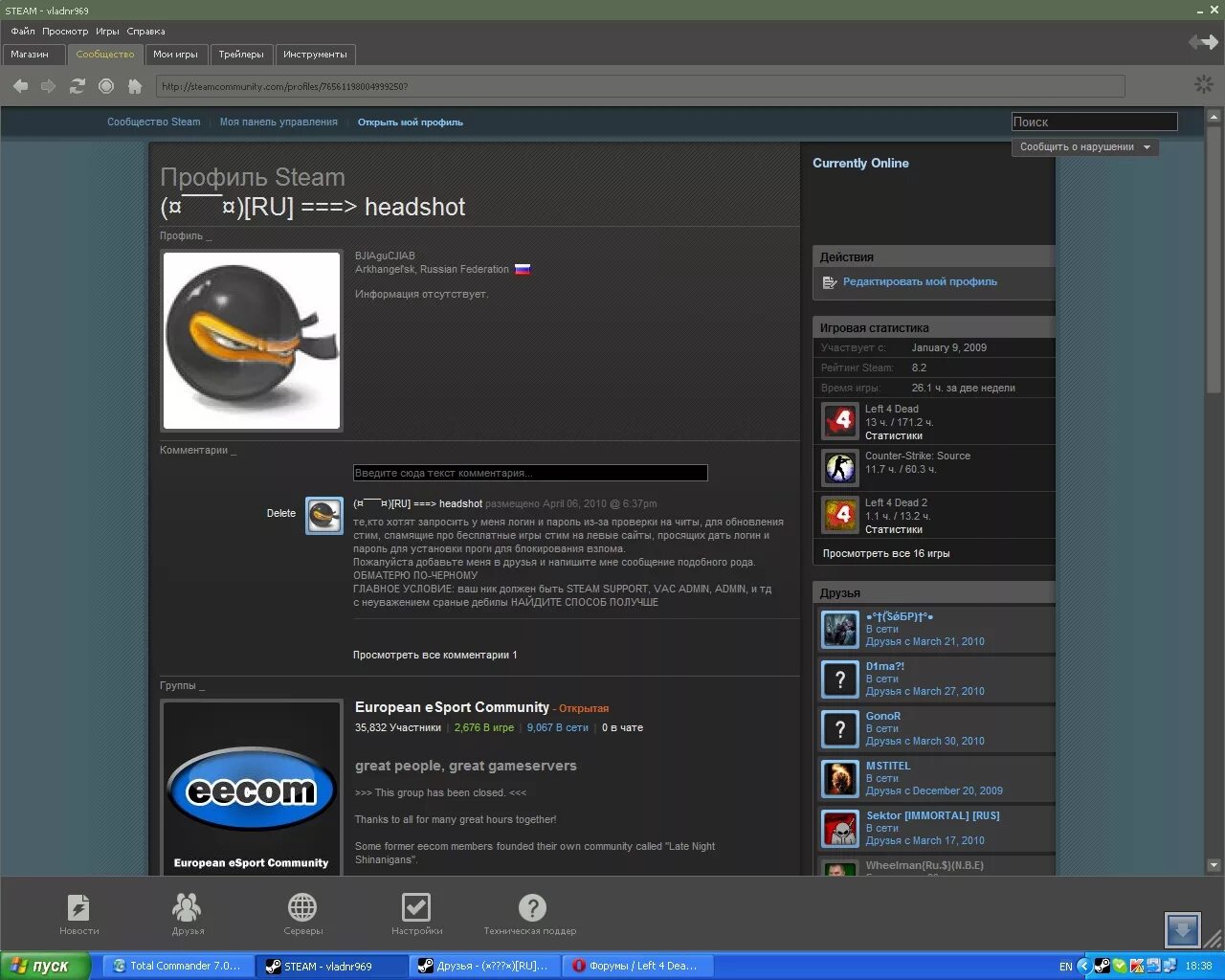
Task: Click the vertical scrollbar down arrow
Action: [1214, 865]
